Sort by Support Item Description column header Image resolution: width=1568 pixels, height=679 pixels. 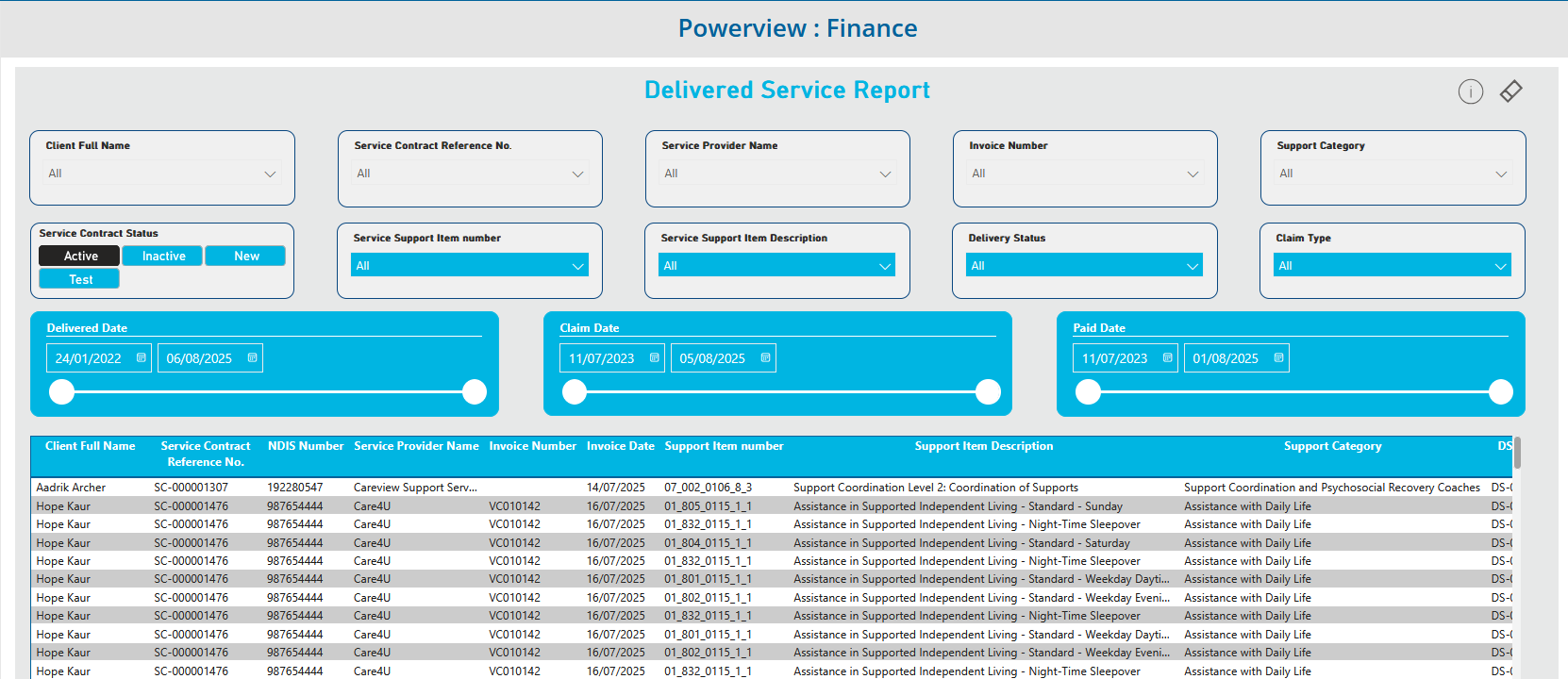[984, 446]
